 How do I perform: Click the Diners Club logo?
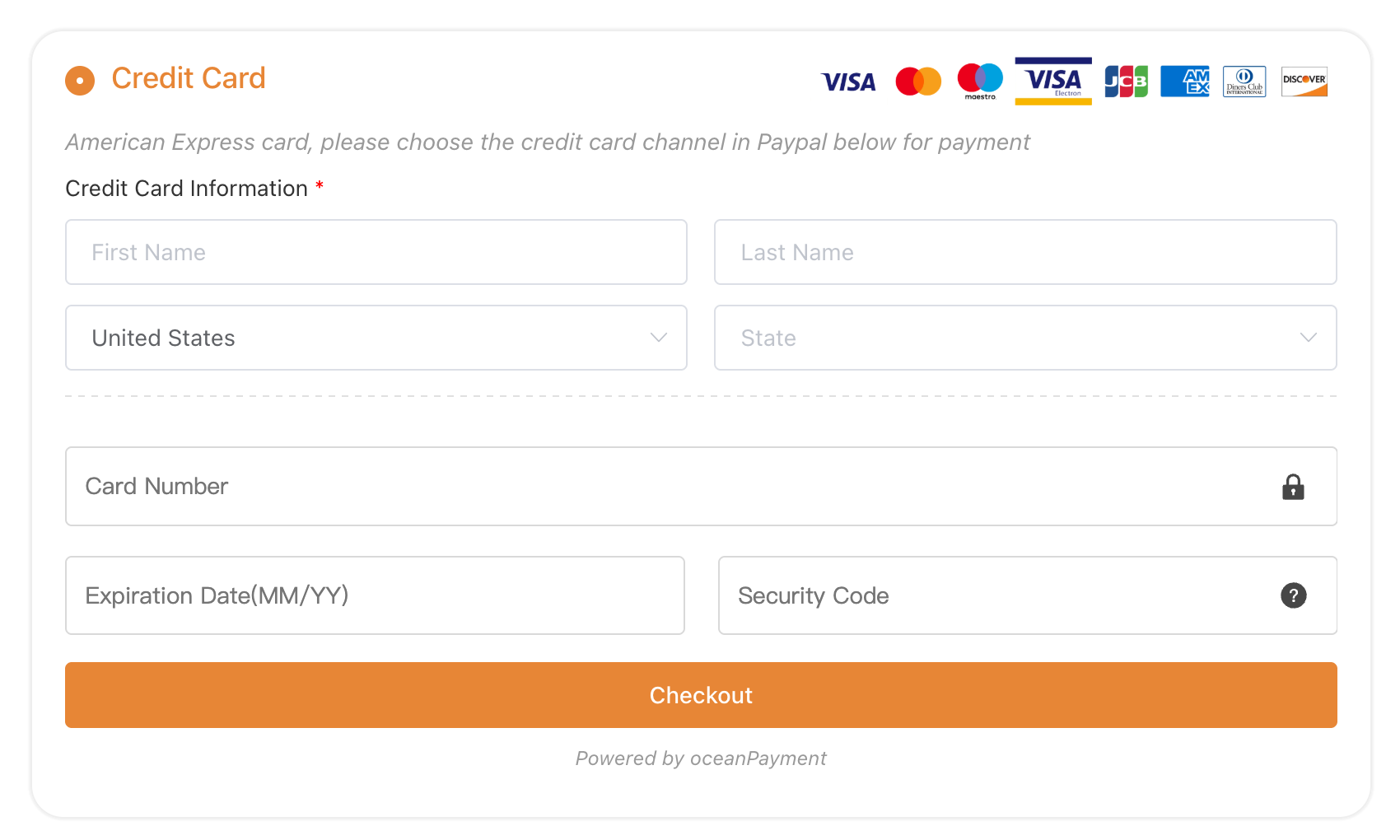1244,82
